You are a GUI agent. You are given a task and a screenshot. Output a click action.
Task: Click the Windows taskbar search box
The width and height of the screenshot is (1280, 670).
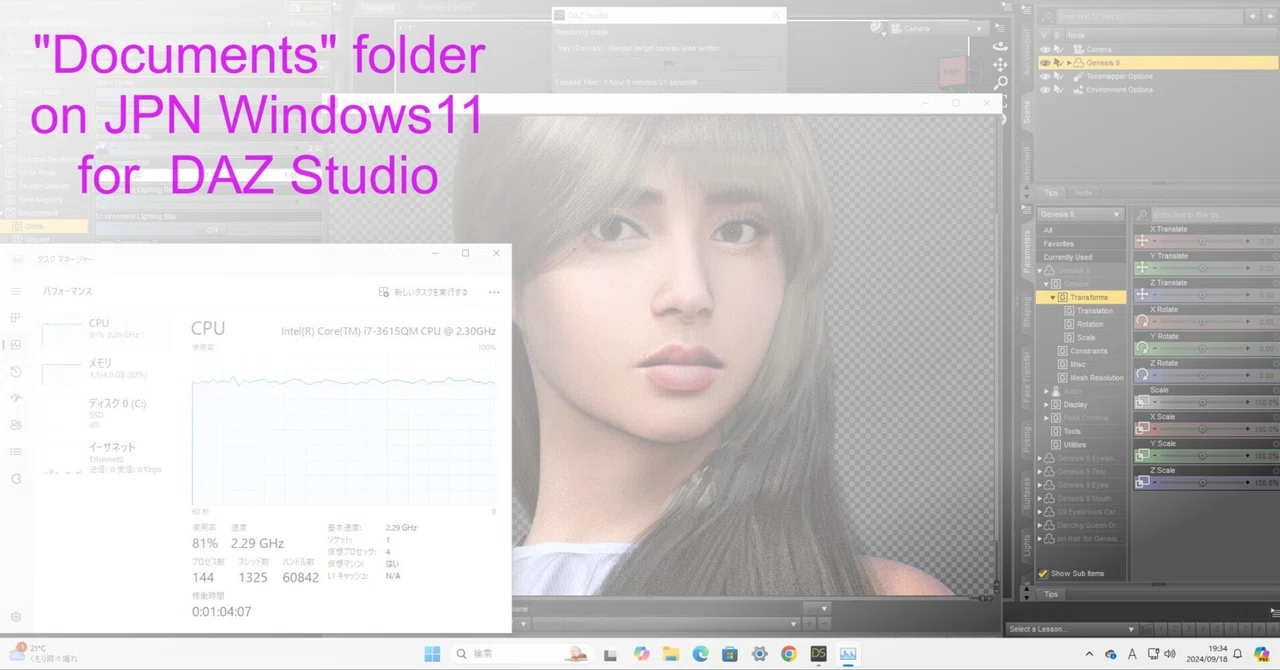coord(522,654)
